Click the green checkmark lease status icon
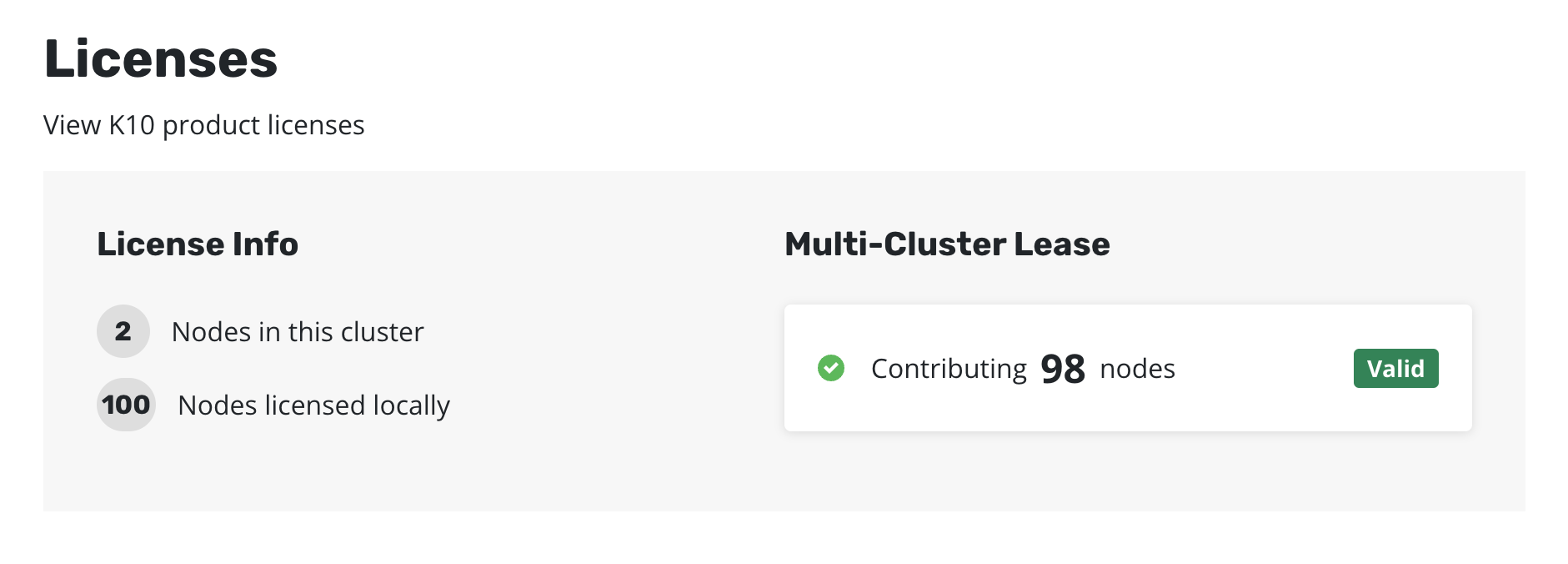 [830, 368]
